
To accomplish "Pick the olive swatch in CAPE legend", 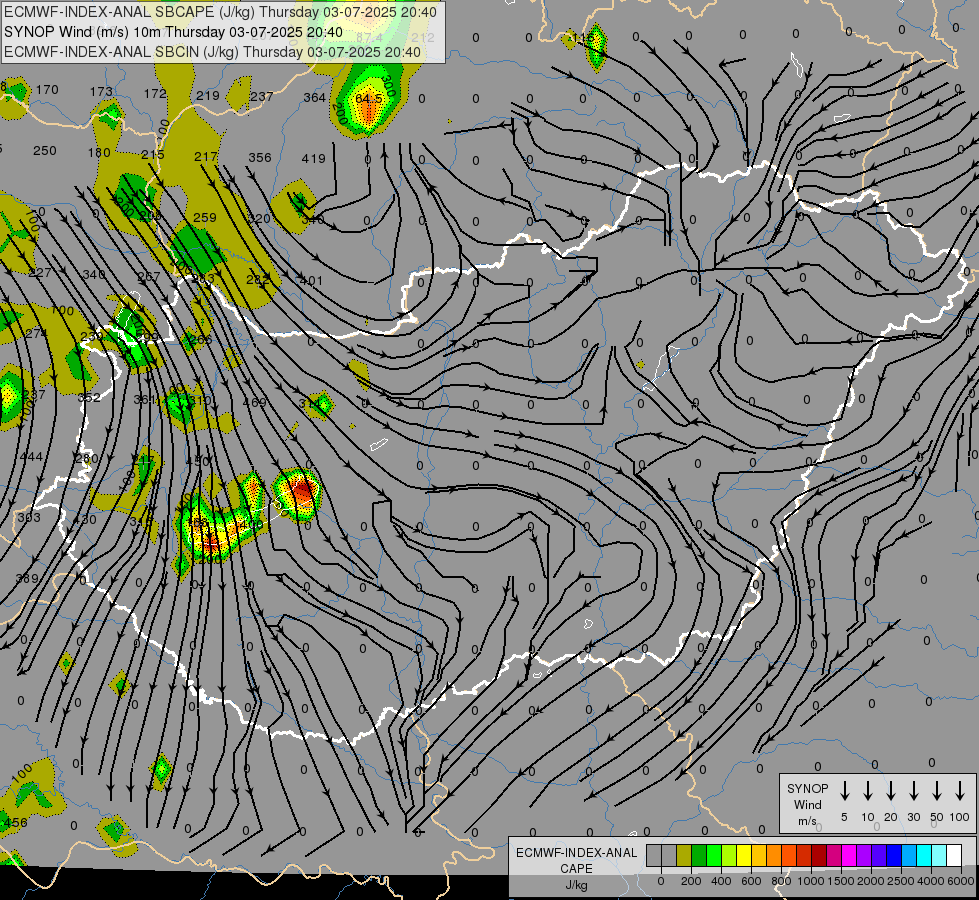I will click(x=684, y=855).
